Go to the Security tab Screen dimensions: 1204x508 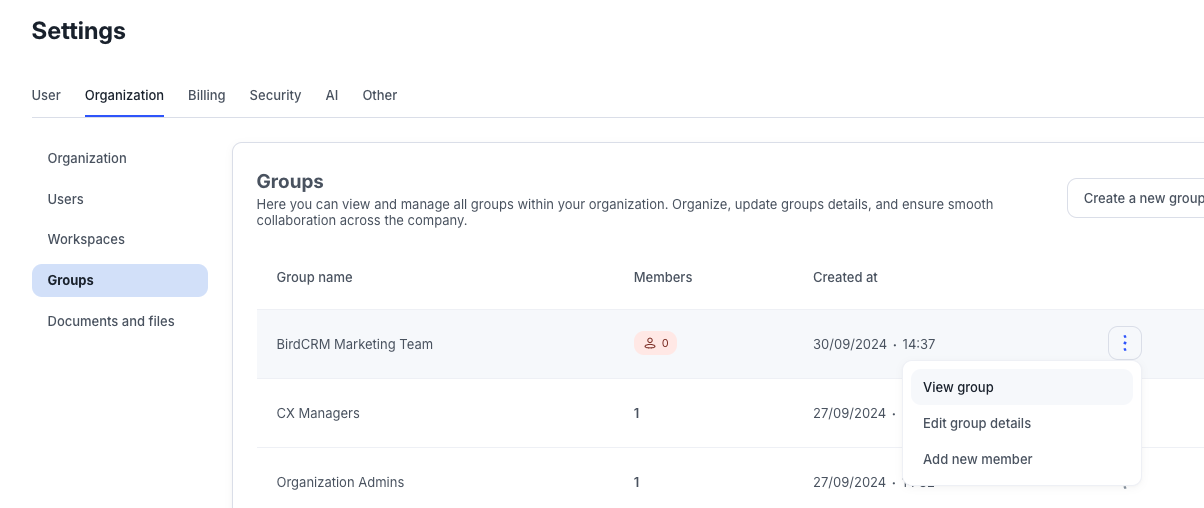click(x=275, y=95)
